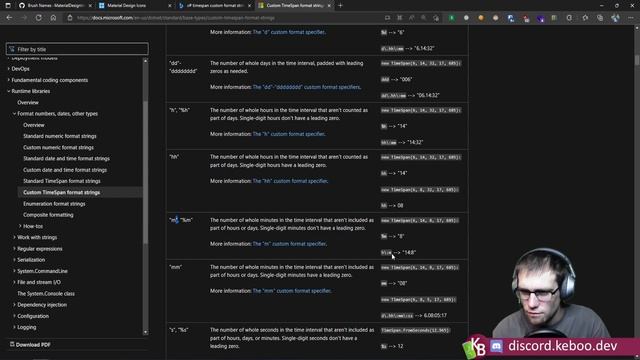The height and width of the screenshot is (360, 640).
Task: Switch to Brush Names GitHub tab
Action: (55, 6)
